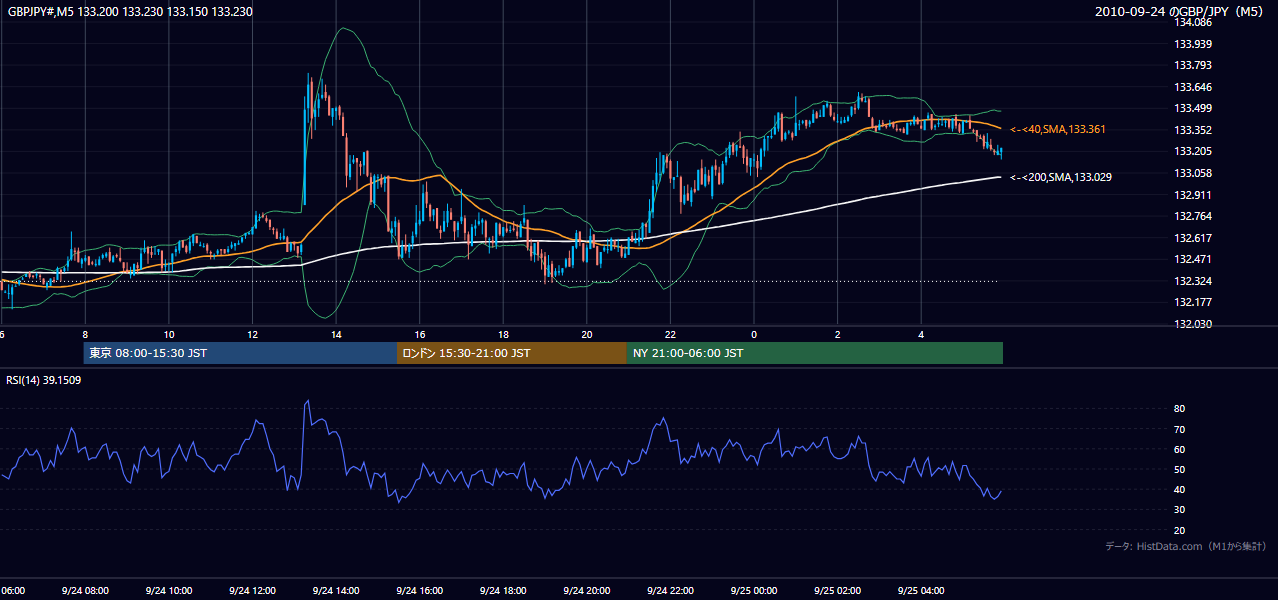Click the 133.205 price axis label

click(x=1193, y=152)
